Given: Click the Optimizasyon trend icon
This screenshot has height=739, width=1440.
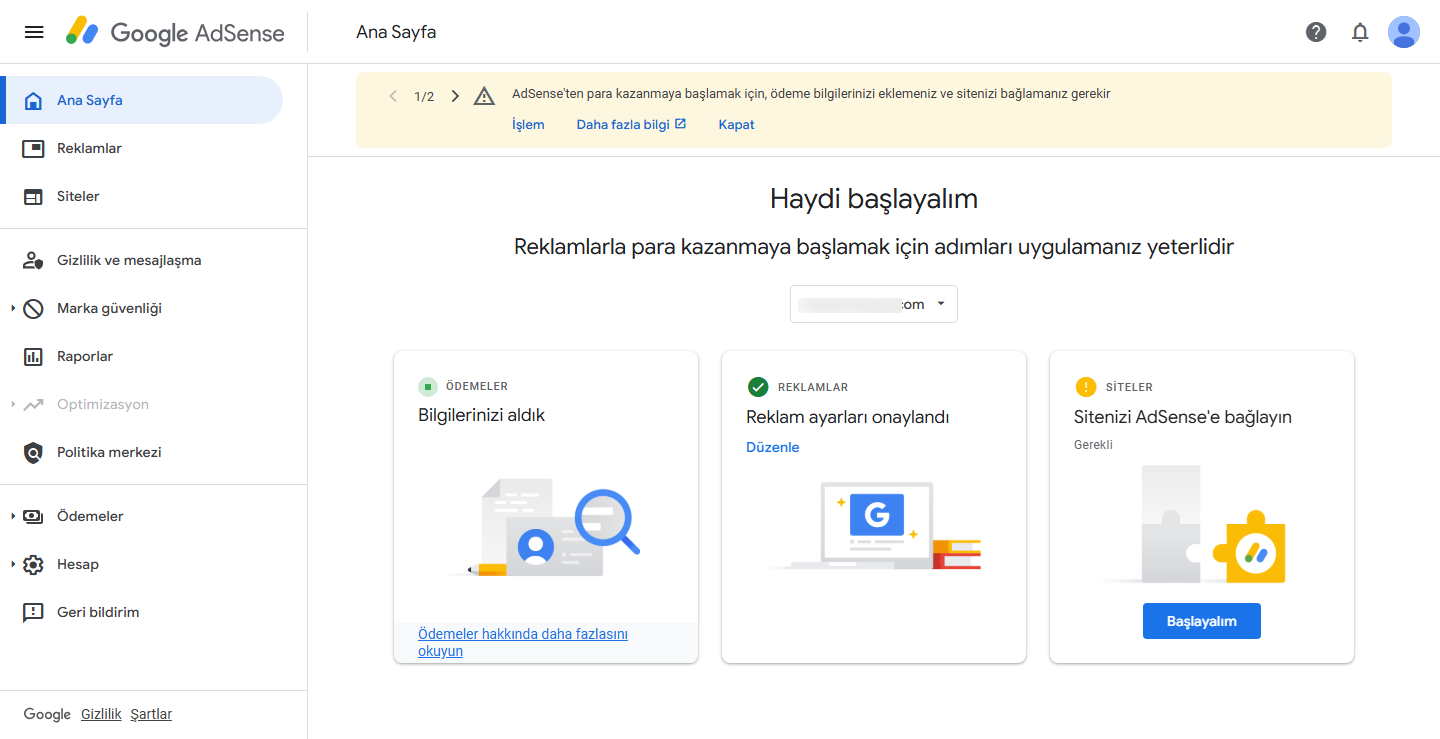Looking at the screenshot, I should pyautogui.click(x=33, y=404).
